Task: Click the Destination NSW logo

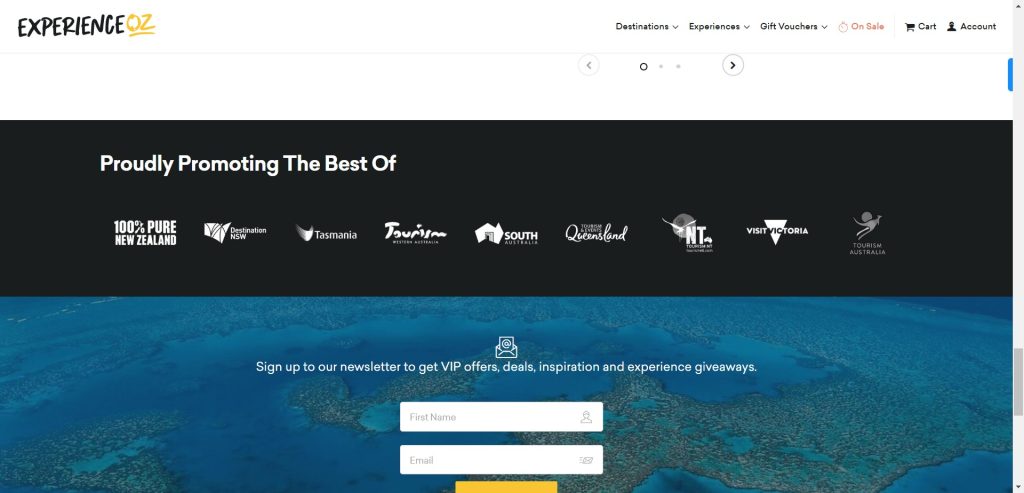Action: 235,232
